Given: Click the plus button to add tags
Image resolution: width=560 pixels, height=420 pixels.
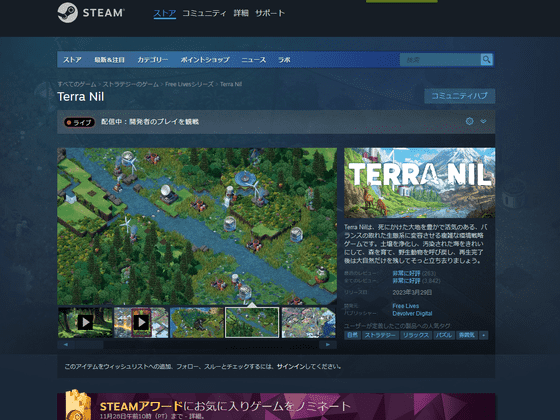Looking at the screenshot, I should [x=484, y=335].
